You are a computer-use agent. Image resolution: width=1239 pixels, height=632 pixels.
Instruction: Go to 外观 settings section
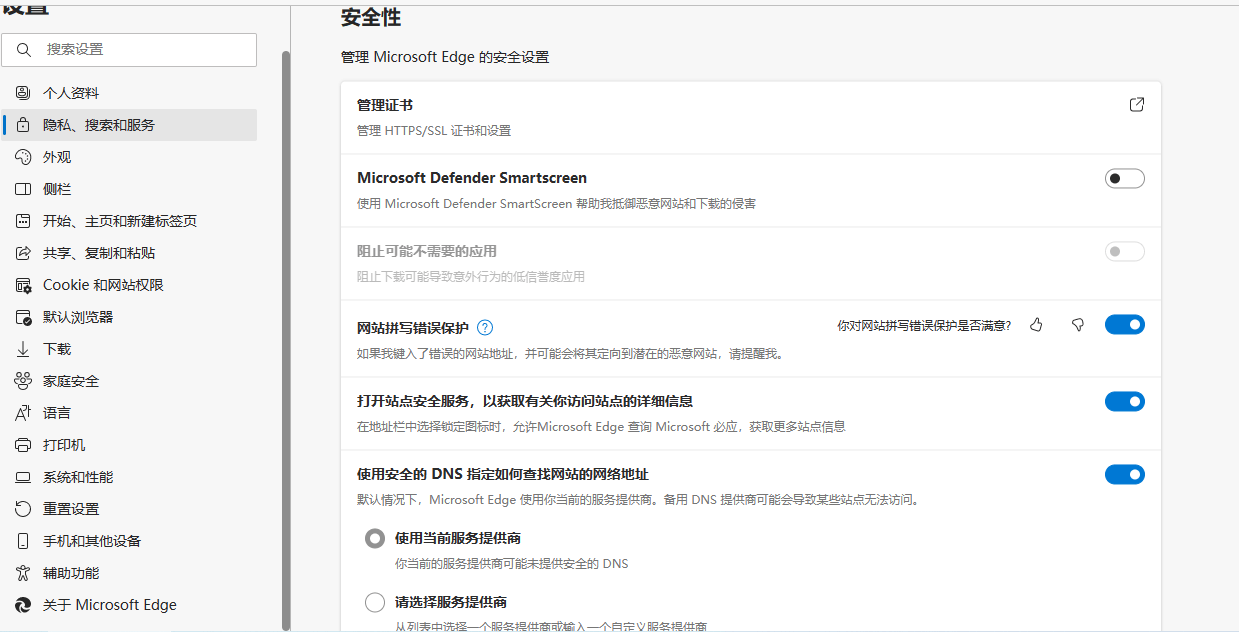(129, 157)
